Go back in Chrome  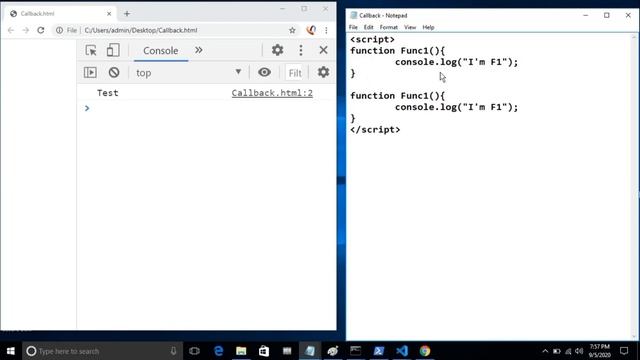[11, 30]
